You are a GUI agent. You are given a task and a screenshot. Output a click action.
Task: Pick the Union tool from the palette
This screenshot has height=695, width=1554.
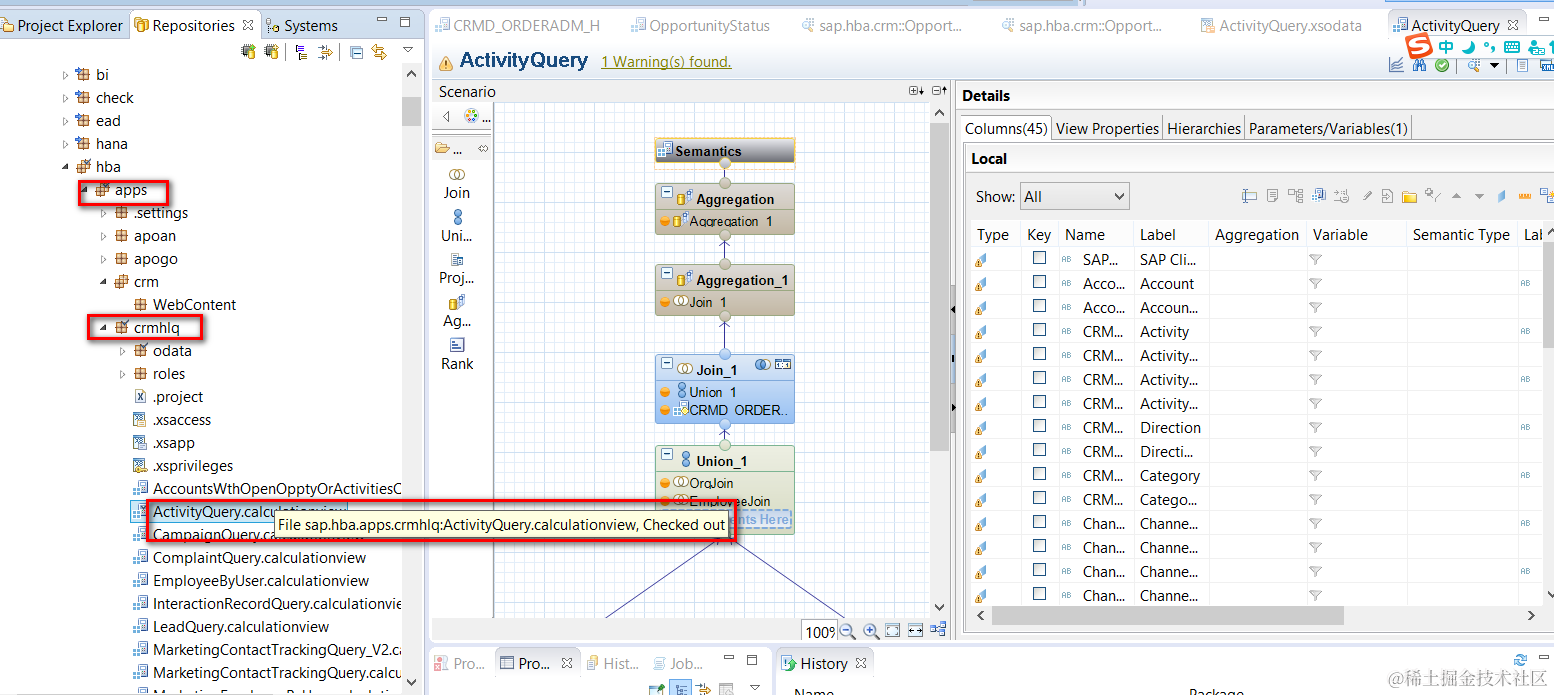point(457,226)
